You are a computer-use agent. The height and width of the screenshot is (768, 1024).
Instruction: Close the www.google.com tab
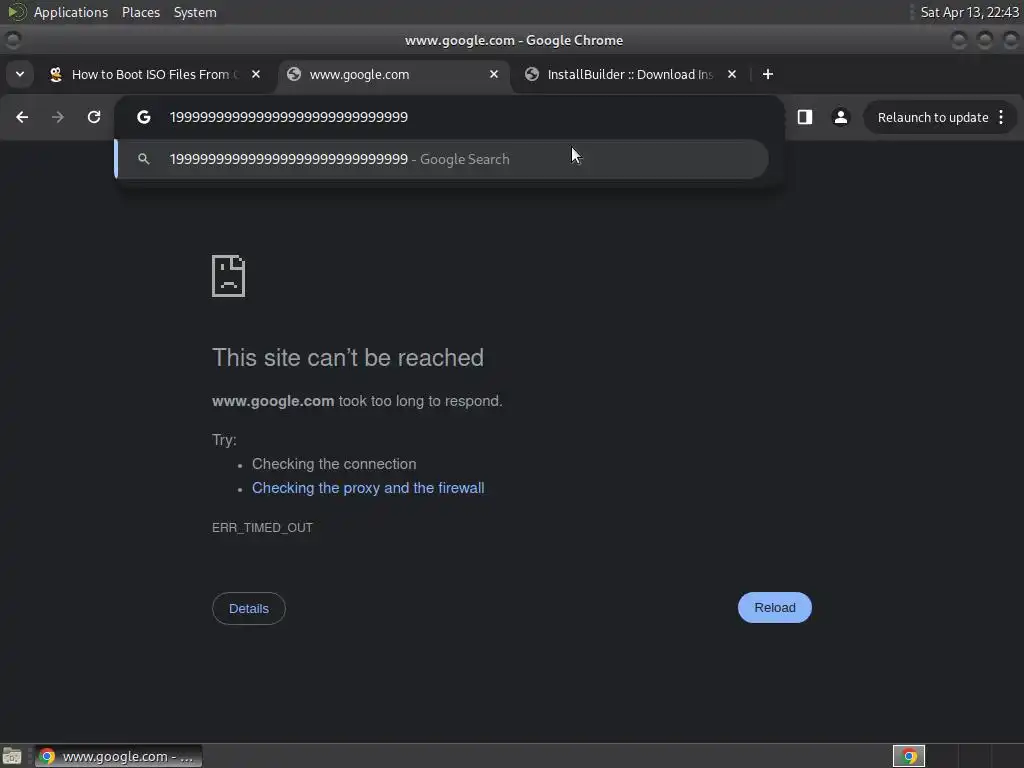[494, 74]
